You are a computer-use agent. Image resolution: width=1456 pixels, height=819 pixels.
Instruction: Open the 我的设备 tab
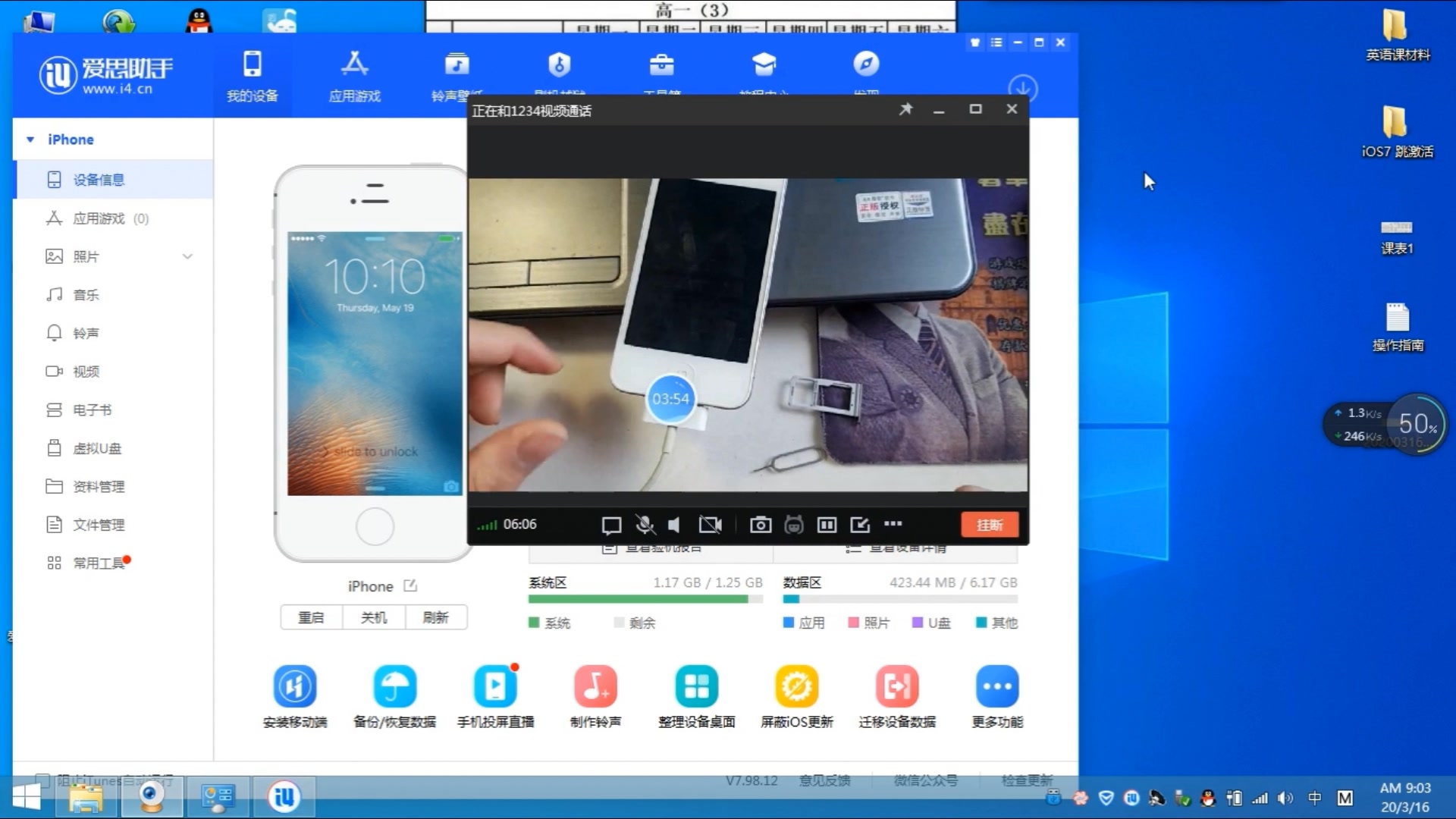click(x=253, y=76)
